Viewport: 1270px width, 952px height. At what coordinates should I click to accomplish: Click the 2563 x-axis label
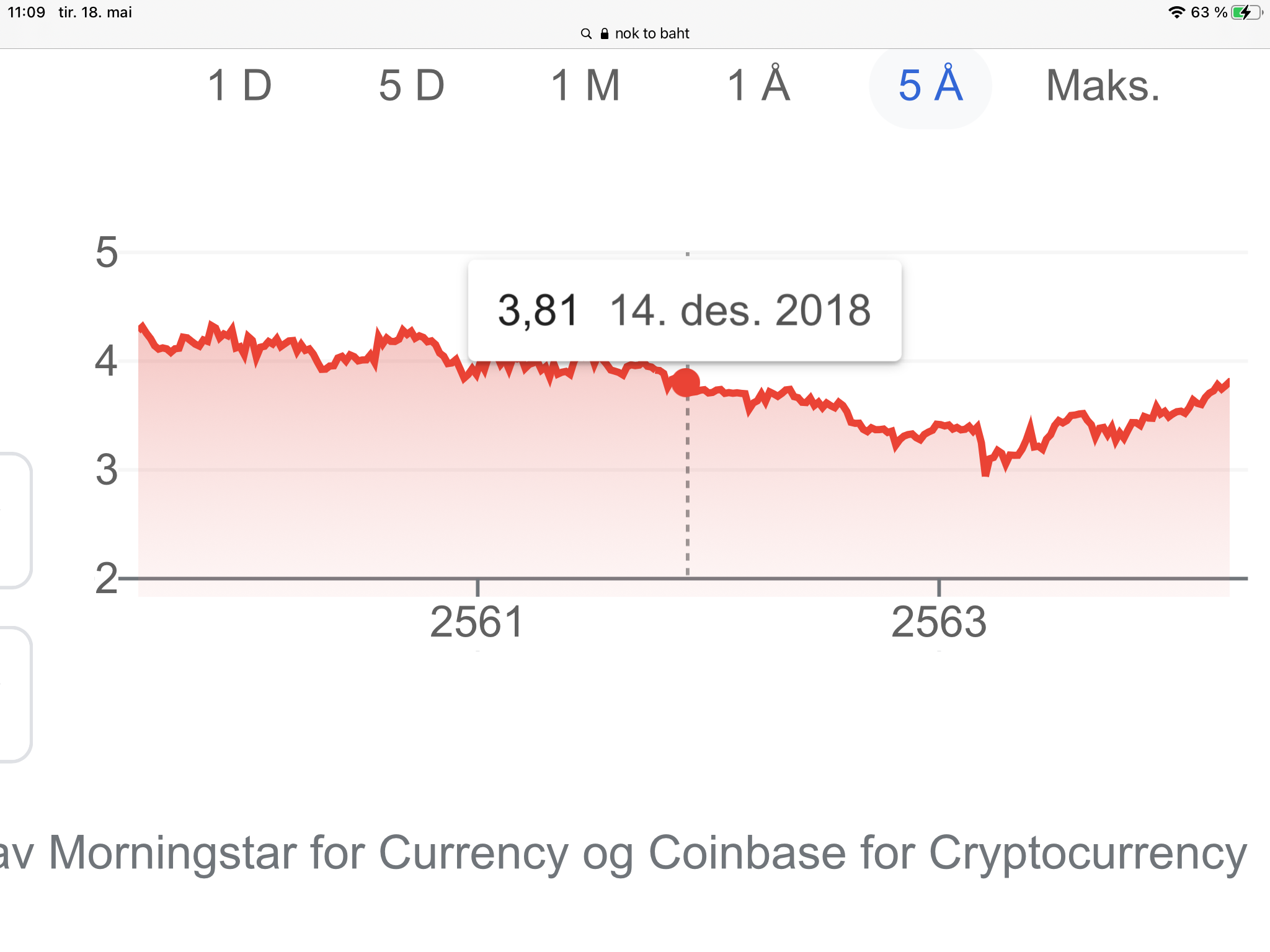pyautogui.click(x=938, y=622)
